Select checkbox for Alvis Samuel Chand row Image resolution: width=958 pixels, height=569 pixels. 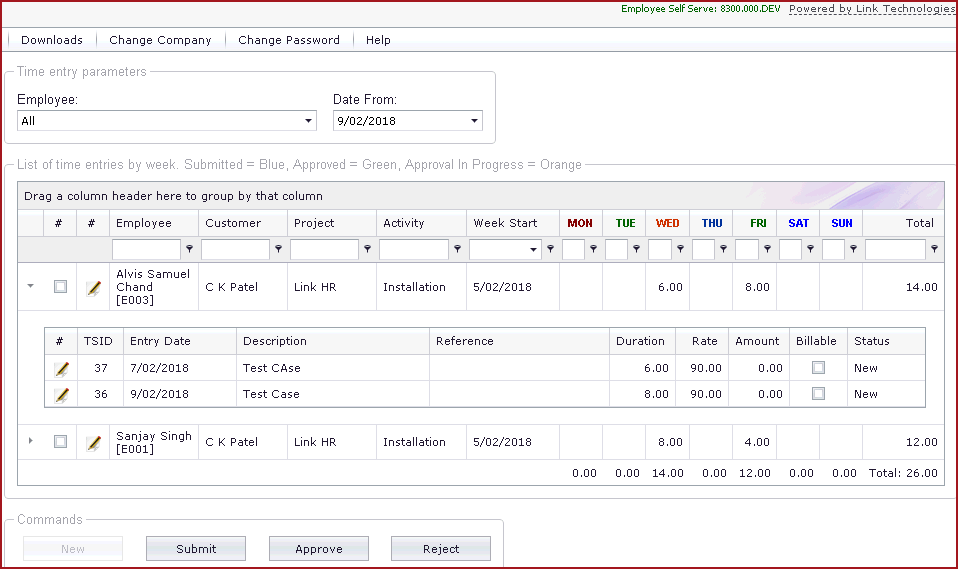(61, 287)
